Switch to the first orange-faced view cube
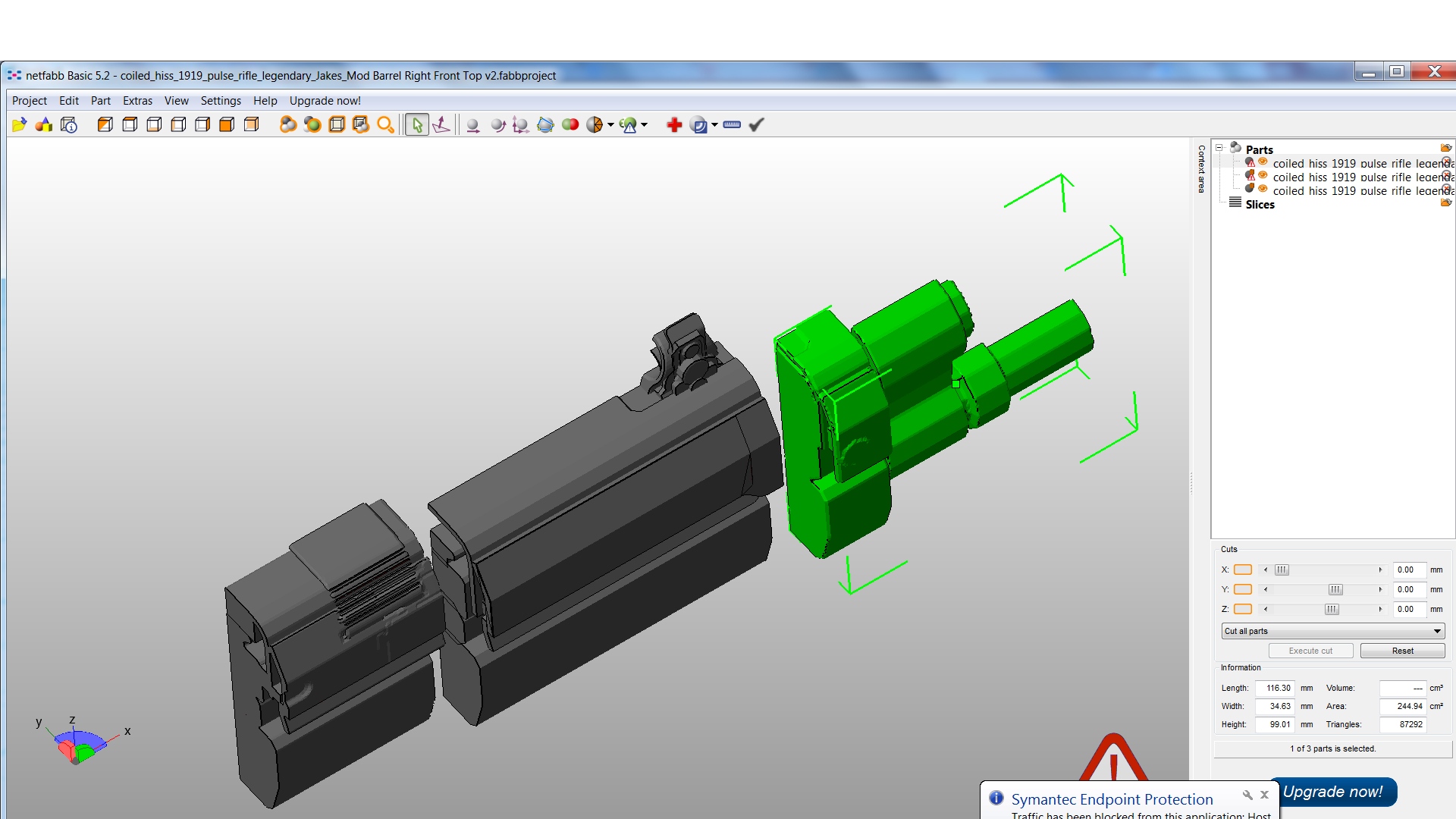The image size is (1456, 819). [x=105, y=125]
